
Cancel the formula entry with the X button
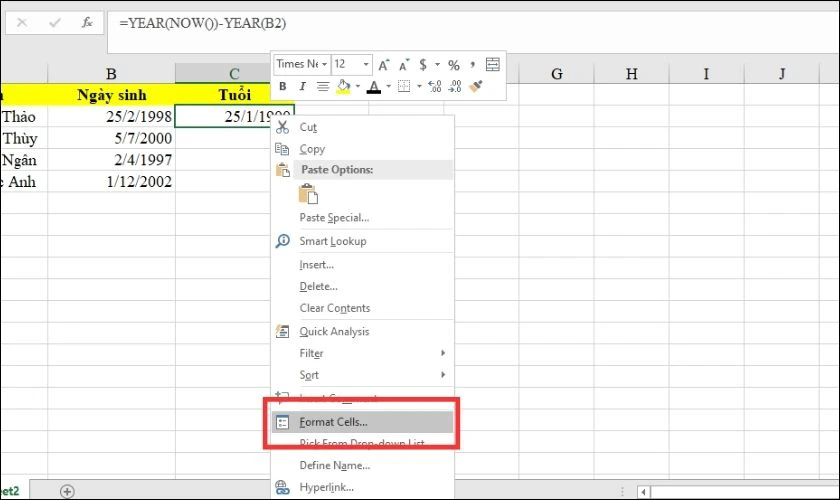click(x=22, y=23)
